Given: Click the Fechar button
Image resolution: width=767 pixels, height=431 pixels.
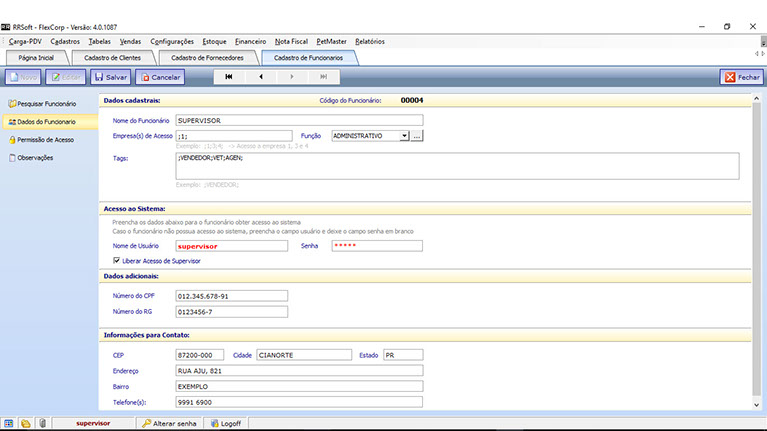Looking at the screenshot, I should (741, 77).
